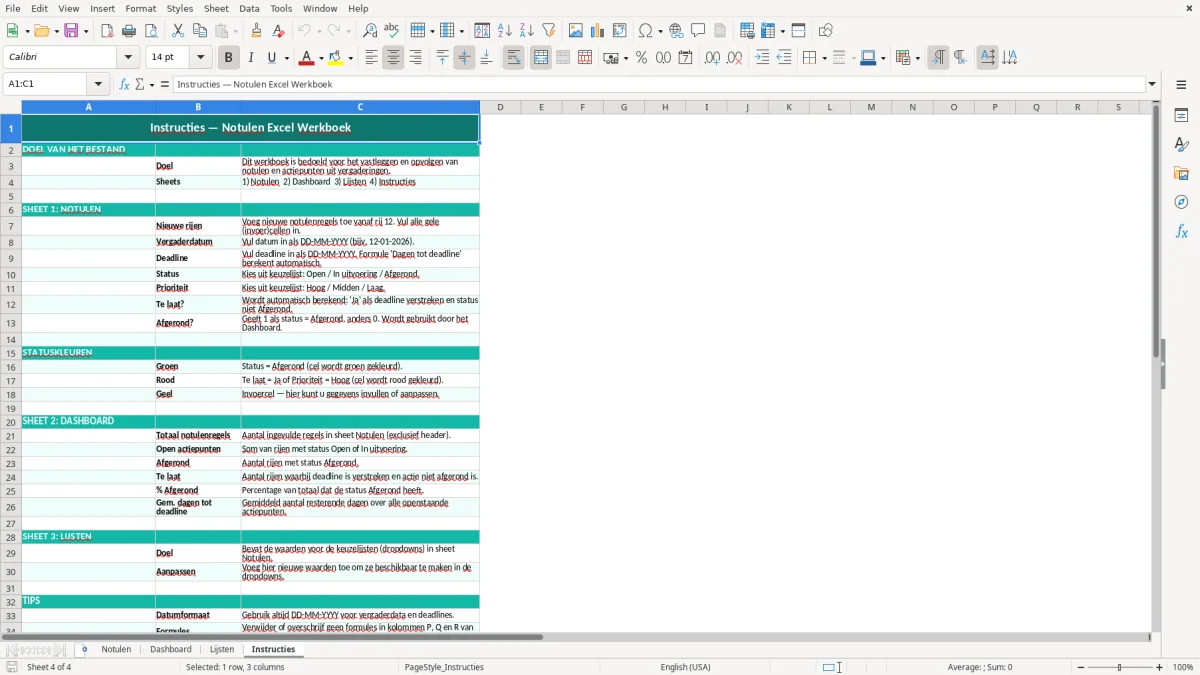Screen dimensions: 1200x675
Task: Toggle Align Right
Action: [415, 58]
